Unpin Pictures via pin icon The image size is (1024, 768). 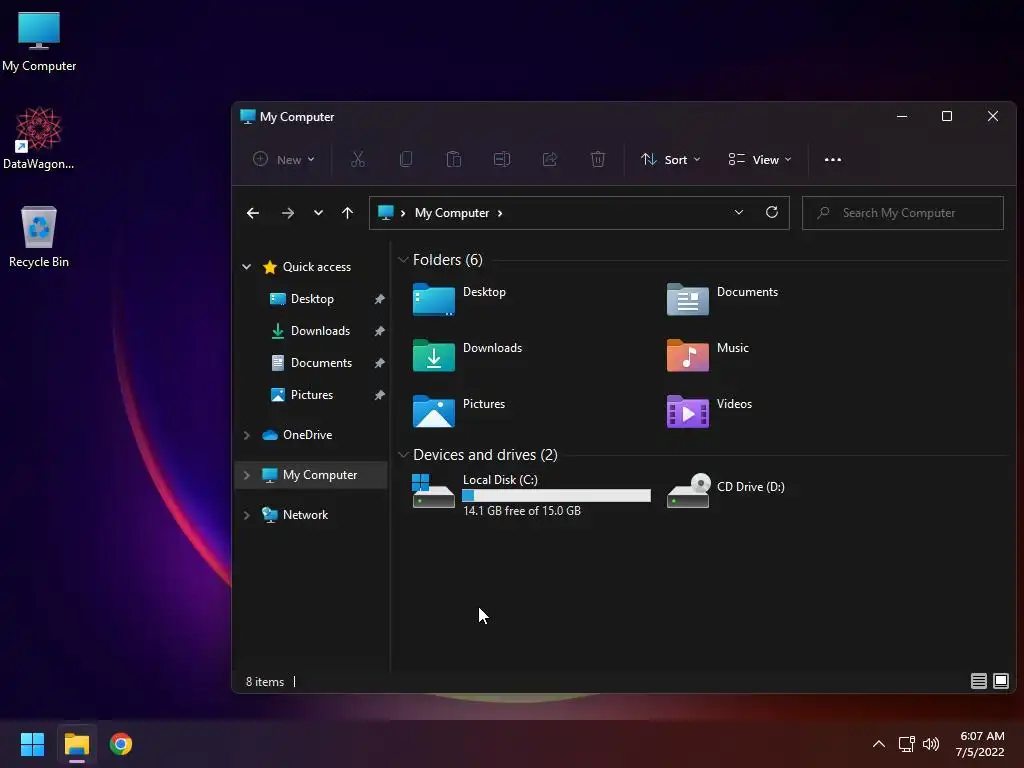[x=379, y=395]
